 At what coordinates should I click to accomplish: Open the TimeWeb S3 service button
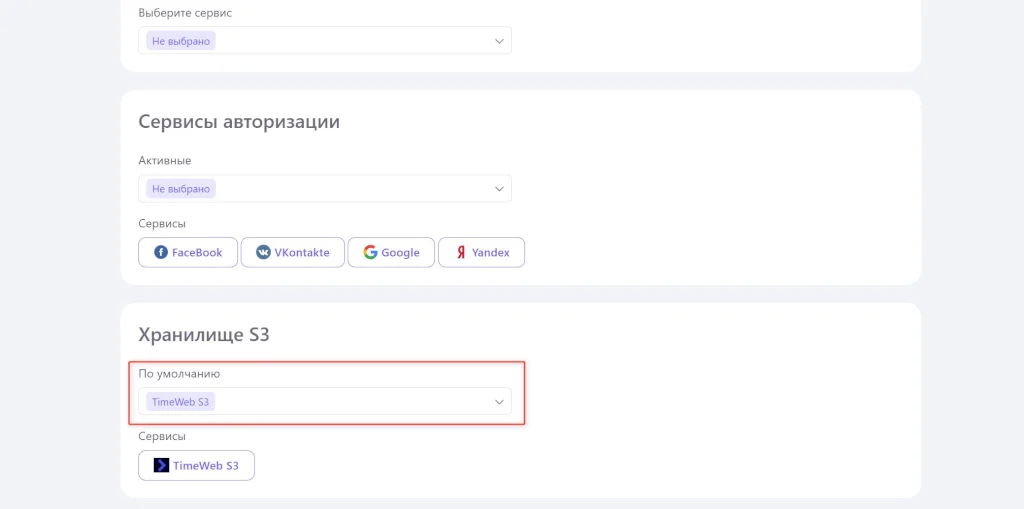[x=197, y=466]
